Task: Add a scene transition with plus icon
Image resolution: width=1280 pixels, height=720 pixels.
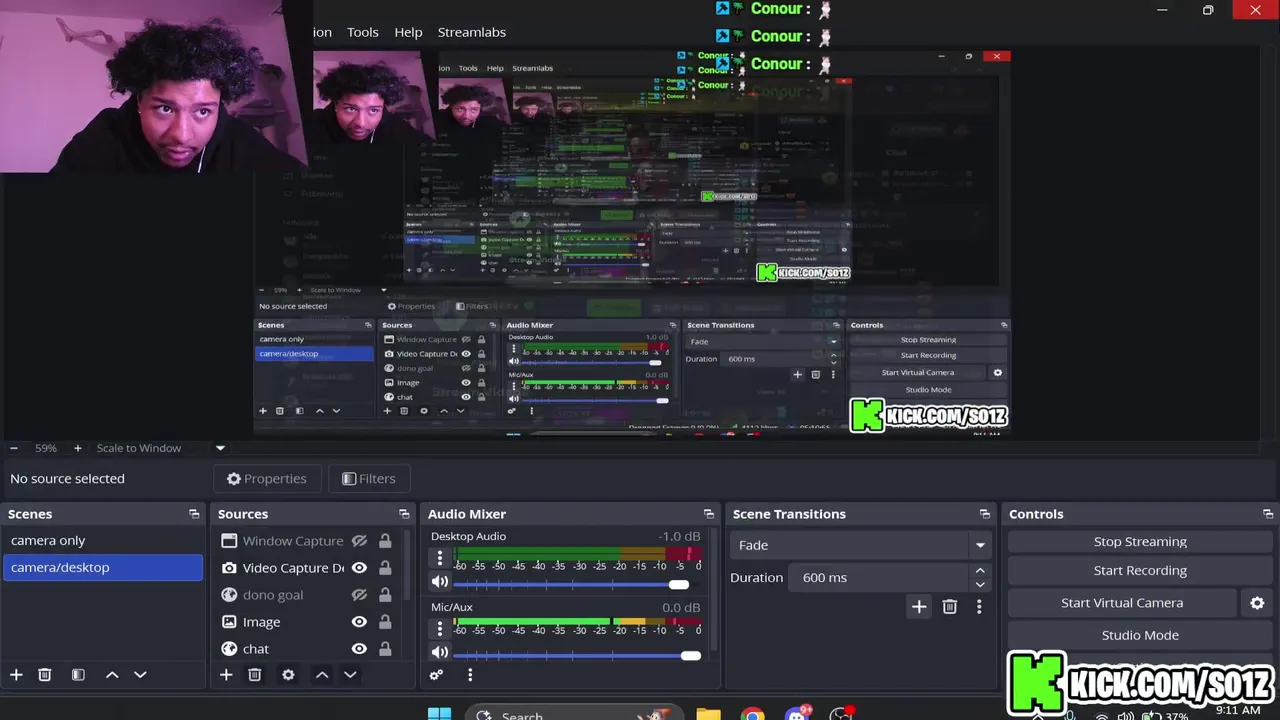Action: 919,606
